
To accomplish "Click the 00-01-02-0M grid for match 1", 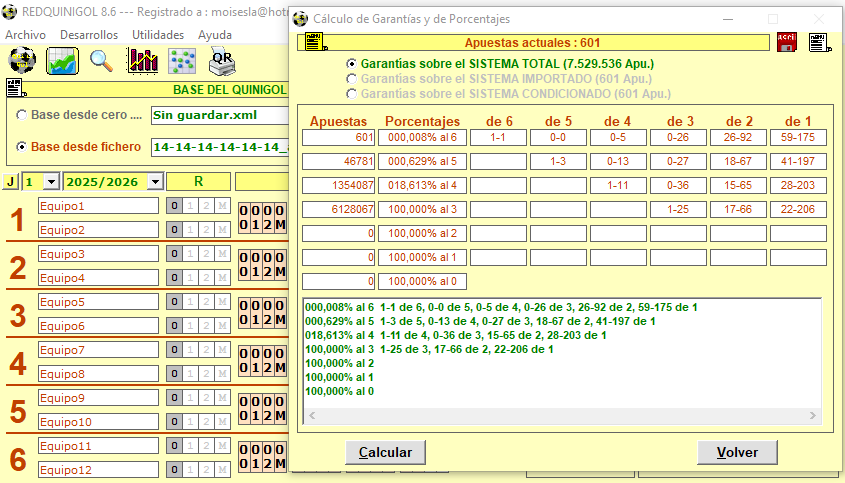I will [262, 218].
